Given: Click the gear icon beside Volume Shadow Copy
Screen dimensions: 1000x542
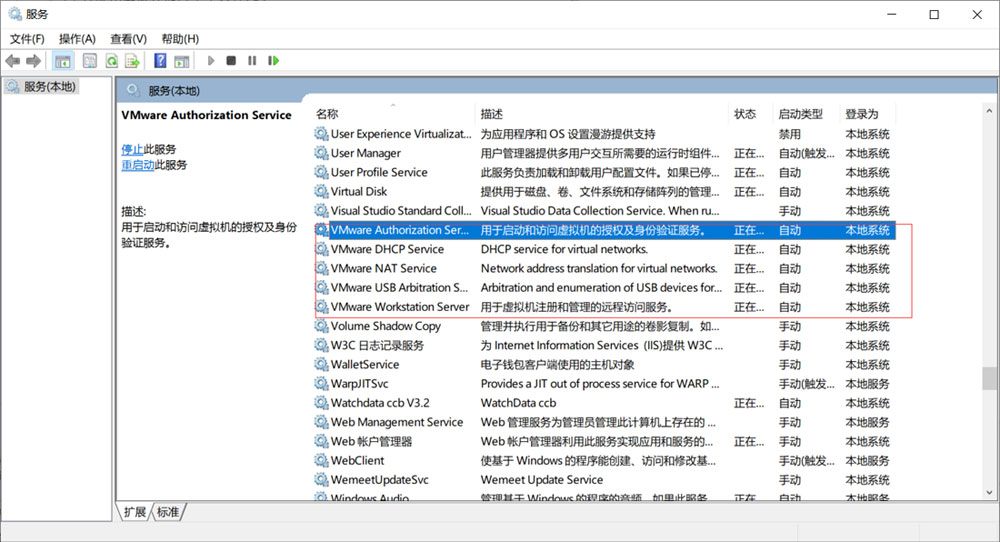Looking at the screenshot, I should (321, 326).
